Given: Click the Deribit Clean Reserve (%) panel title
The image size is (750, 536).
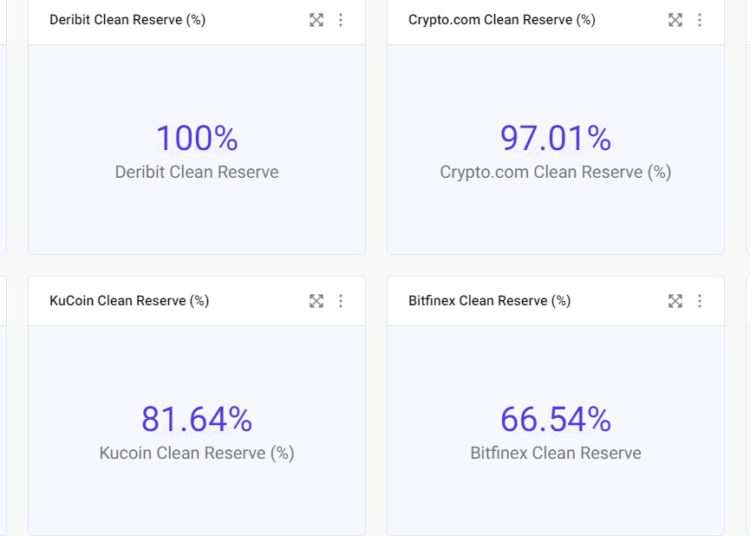Looking at the screenshot, I should (127, 20).
